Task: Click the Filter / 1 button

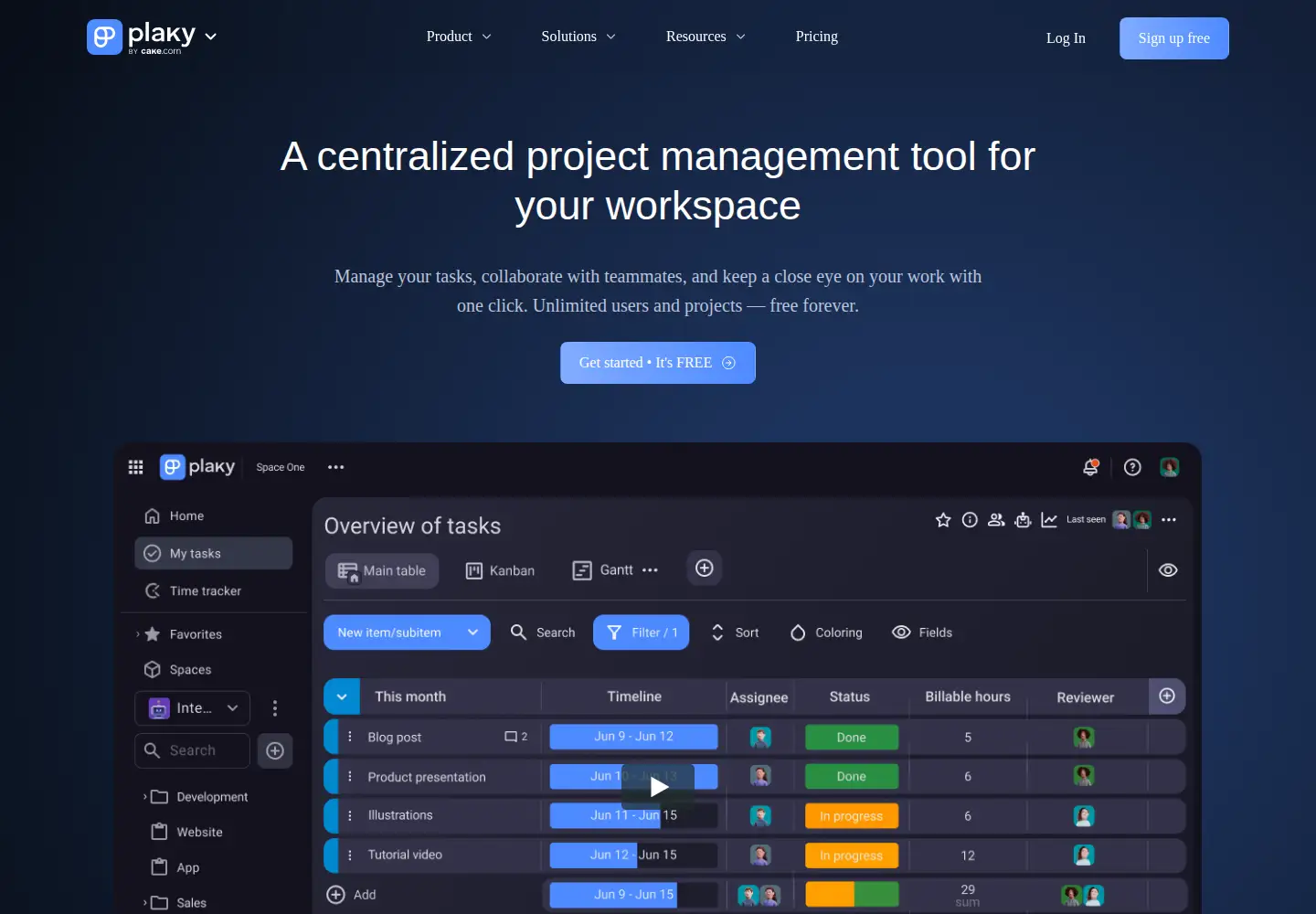Action: click(642, 632)
